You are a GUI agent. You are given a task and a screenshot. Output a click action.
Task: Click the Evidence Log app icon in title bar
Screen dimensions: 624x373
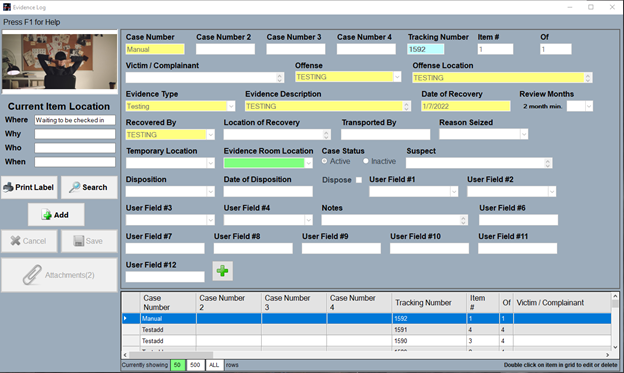[7, 7]
